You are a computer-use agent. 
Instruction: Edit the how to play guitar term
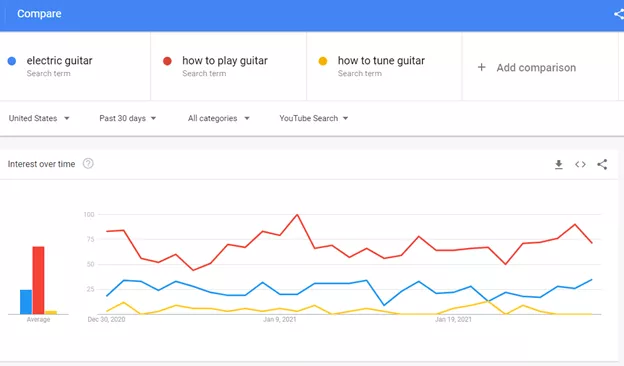coord(225,60)
